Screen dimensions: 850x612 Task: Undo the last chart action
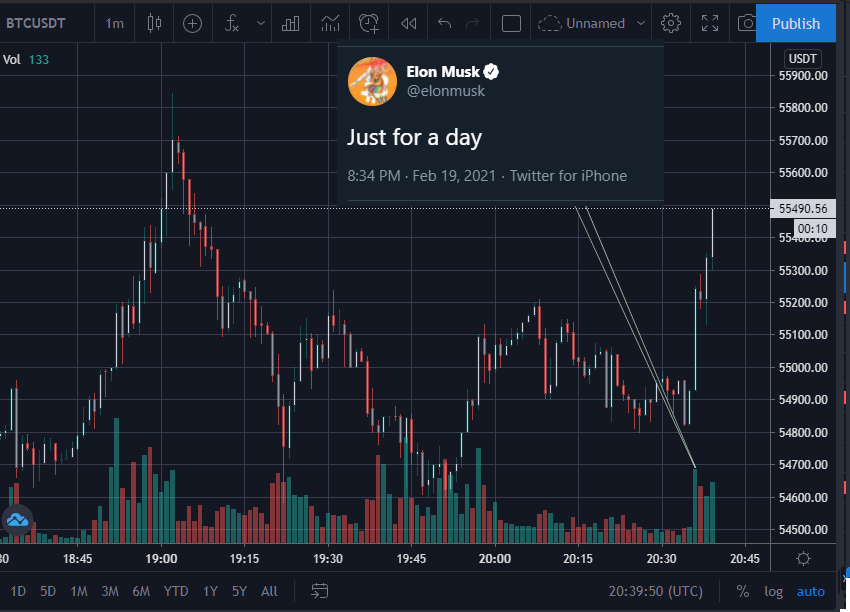445,23
